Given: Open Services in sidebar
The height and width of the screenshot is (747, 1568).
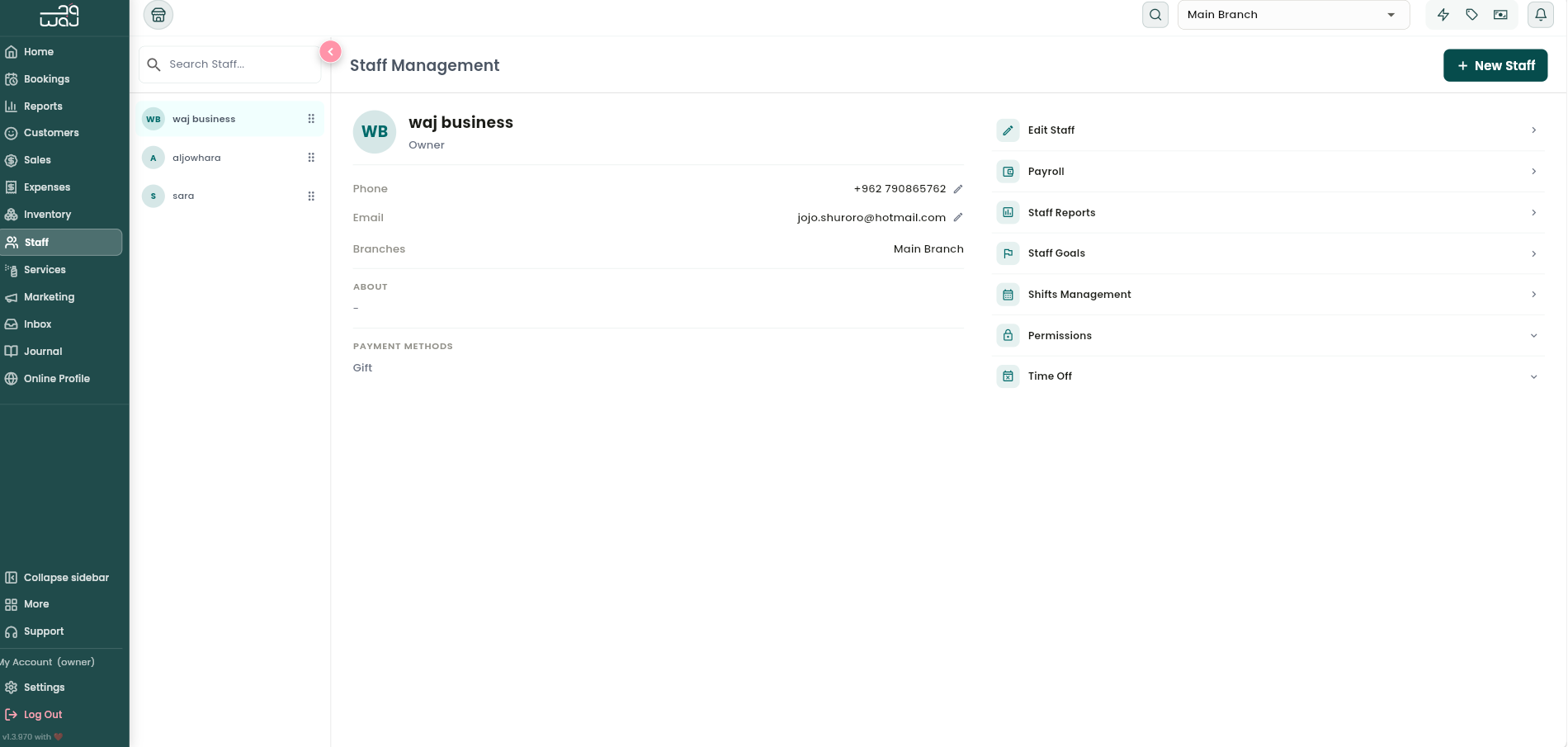Looking at the screenshot, I should point(61,270).
